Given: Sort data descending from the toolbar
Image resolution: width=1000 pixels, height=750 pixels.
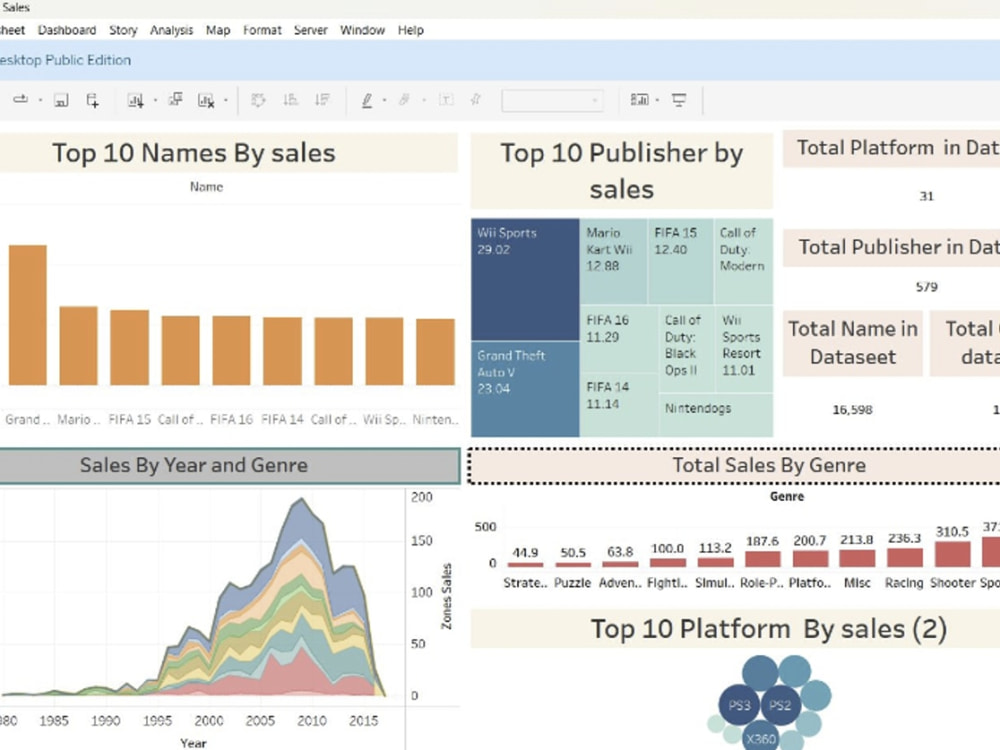Looking at the screenshot, I should pyautogui.click(x=321, y=100).
